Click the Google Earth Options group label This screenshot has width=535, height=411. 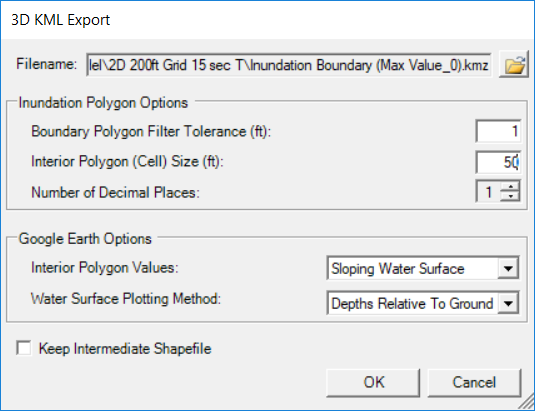(x=85, y=239)
